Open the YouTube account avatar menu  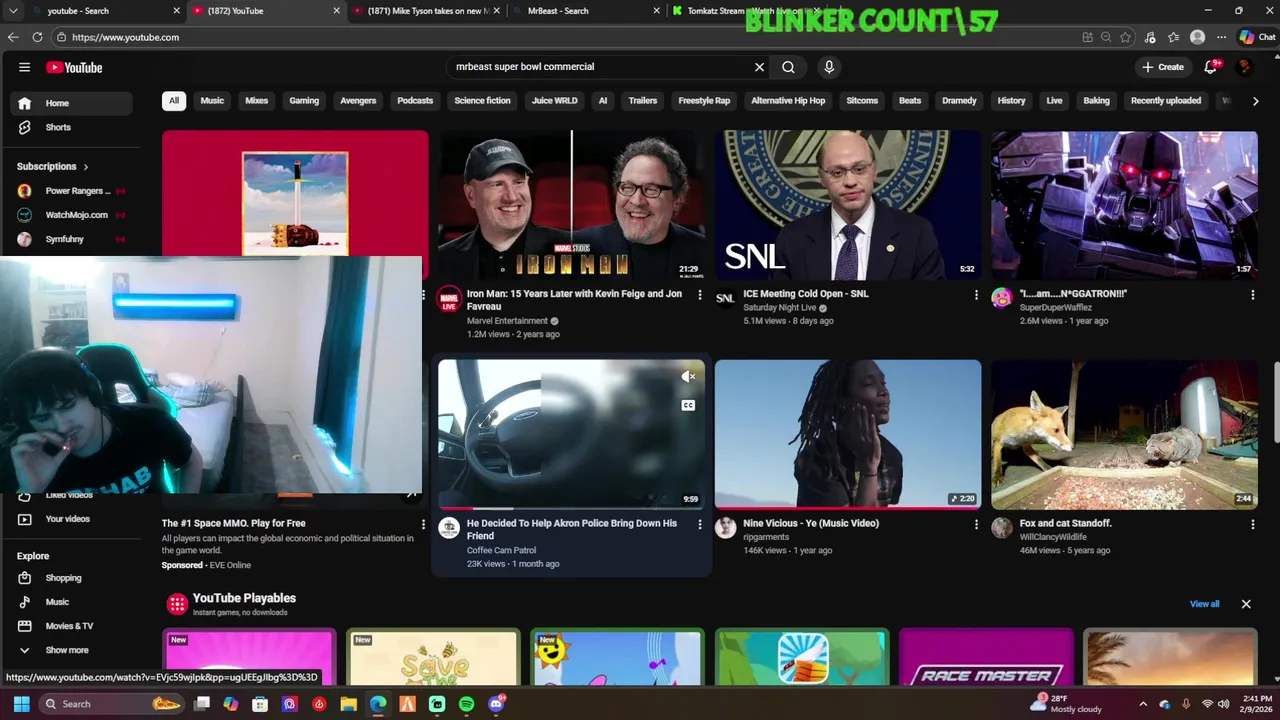tap(1244, 67)
